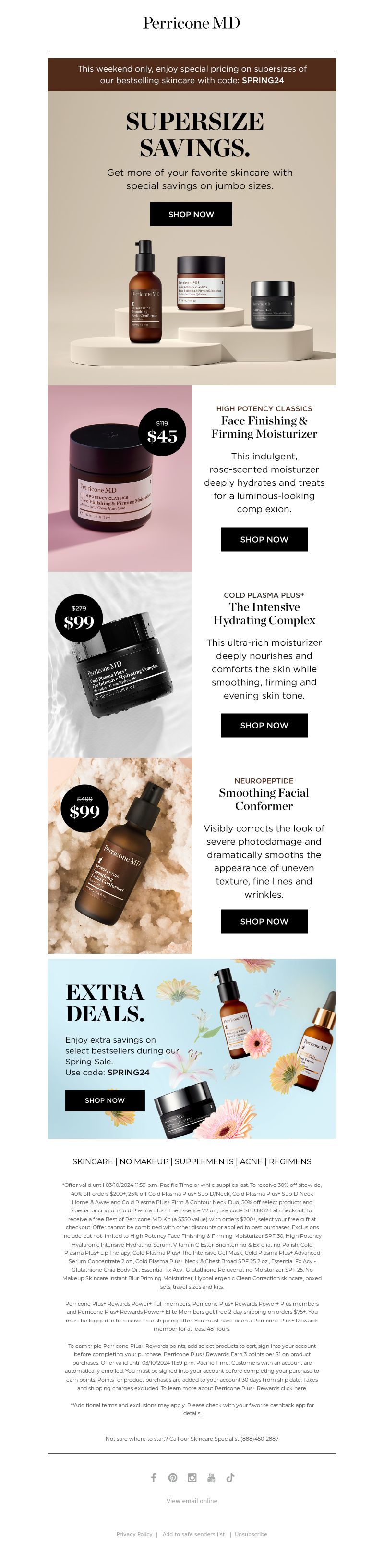Click Shop Now under Supersize Savings

pyautogui.click(x=192, y=214)
